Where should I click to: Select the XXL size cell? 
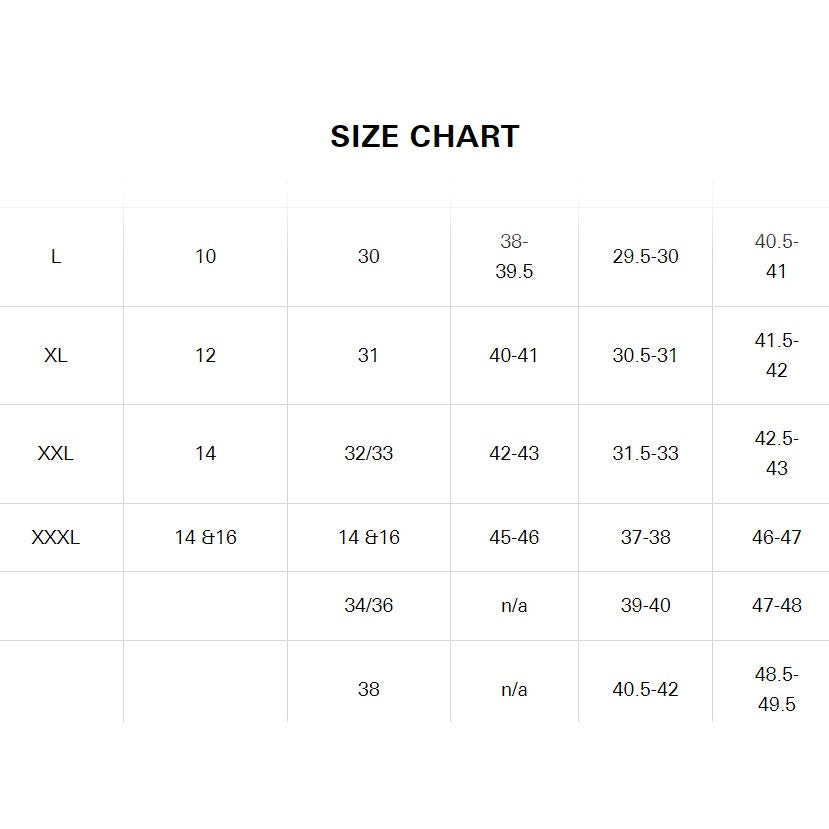coord(56,453)
